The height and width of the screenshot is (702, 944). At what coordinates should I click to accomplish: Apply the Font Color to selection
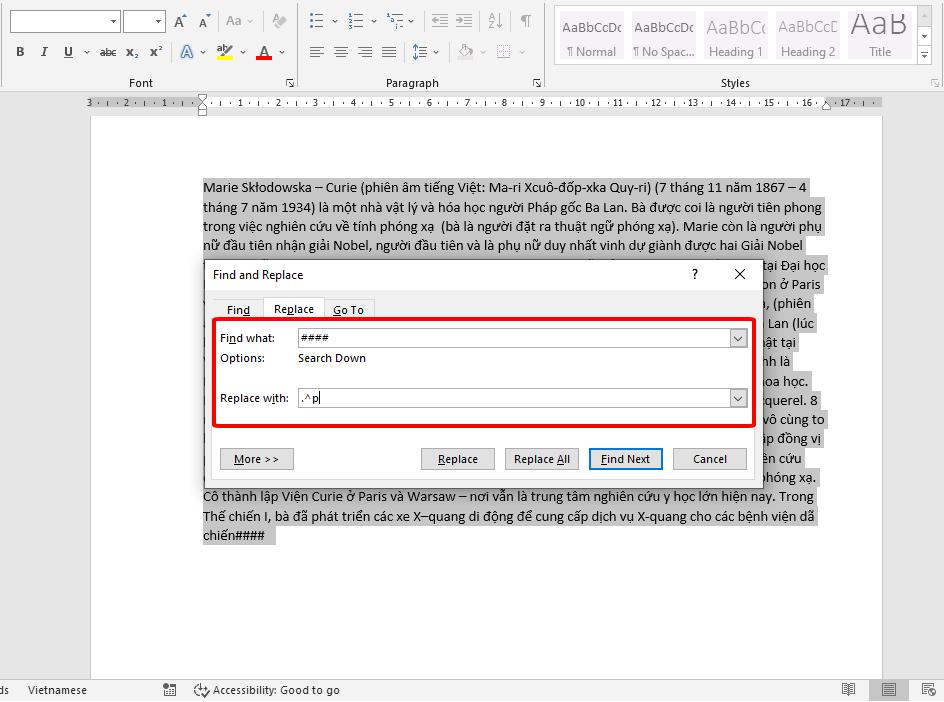point(264,52)
